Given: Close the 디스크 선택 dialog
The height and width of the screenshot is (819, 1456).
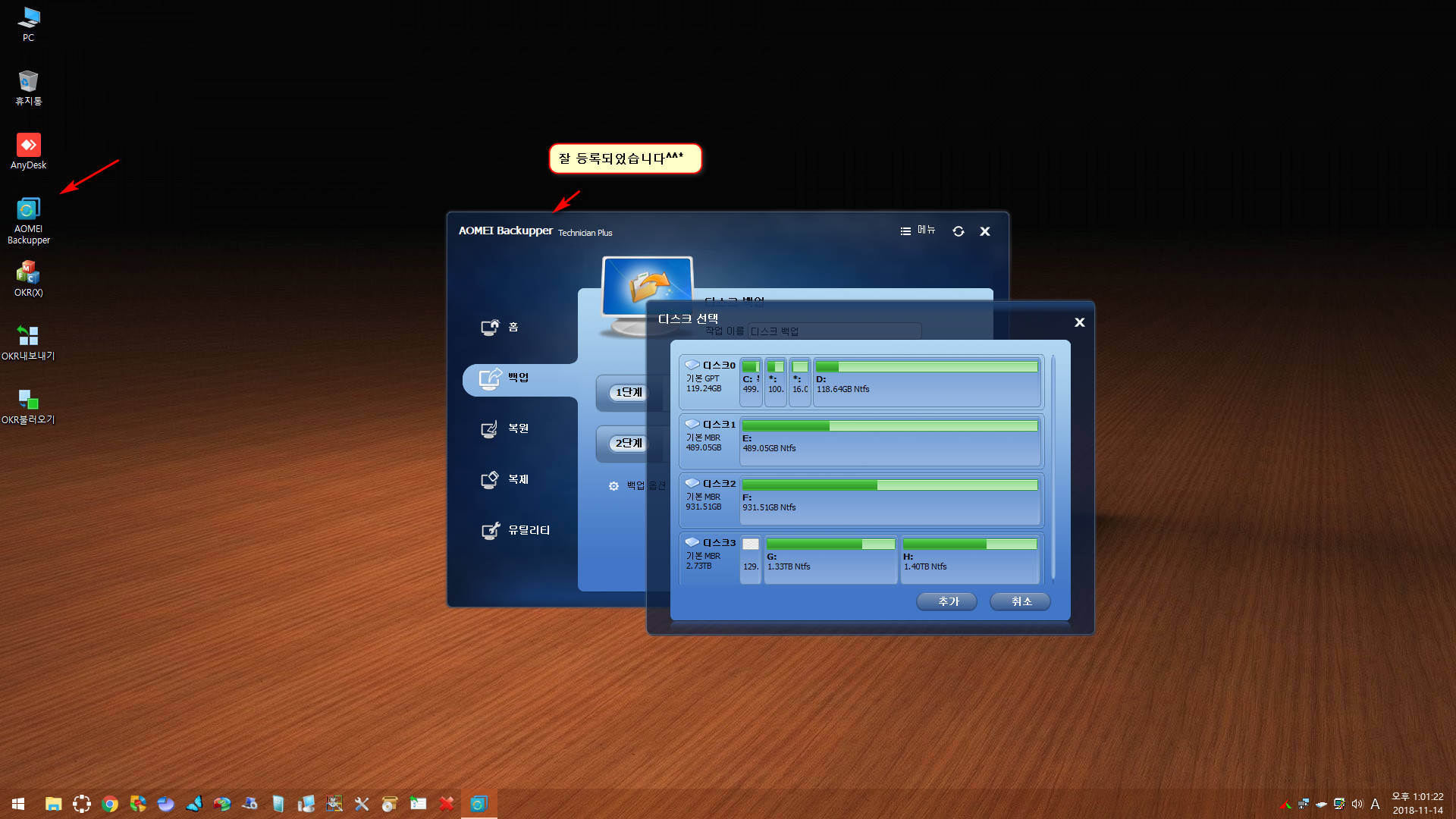Looking at the screenshot, I should click(1080, 322).
